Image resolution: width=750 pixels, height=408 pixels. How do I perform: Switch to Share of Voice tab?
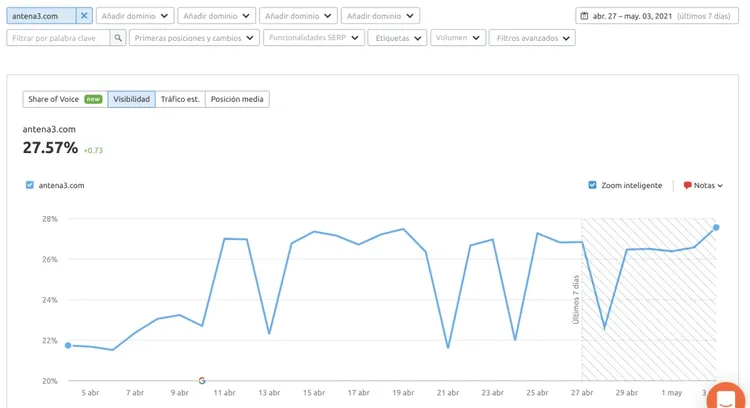tap(65, 99)
